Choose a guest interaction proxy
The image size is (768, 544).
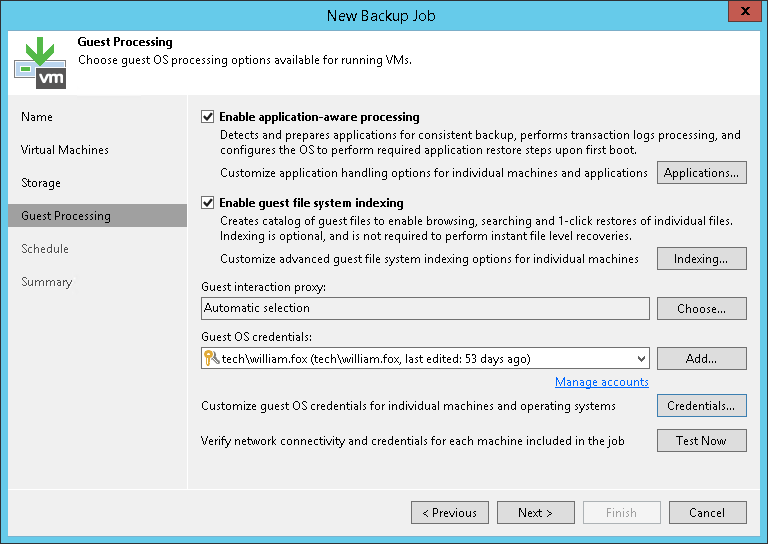(701, 309)
